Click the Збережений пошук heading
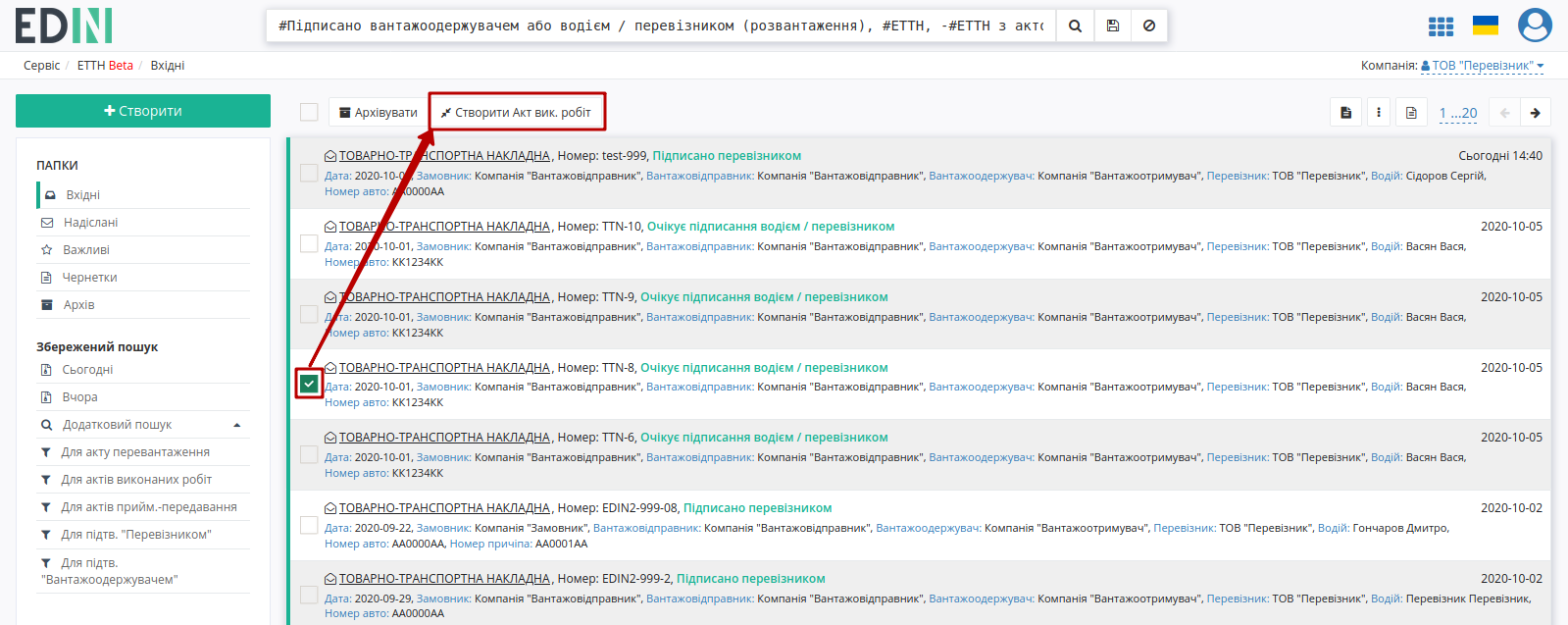1568x625 pixels. coord(97,347)
